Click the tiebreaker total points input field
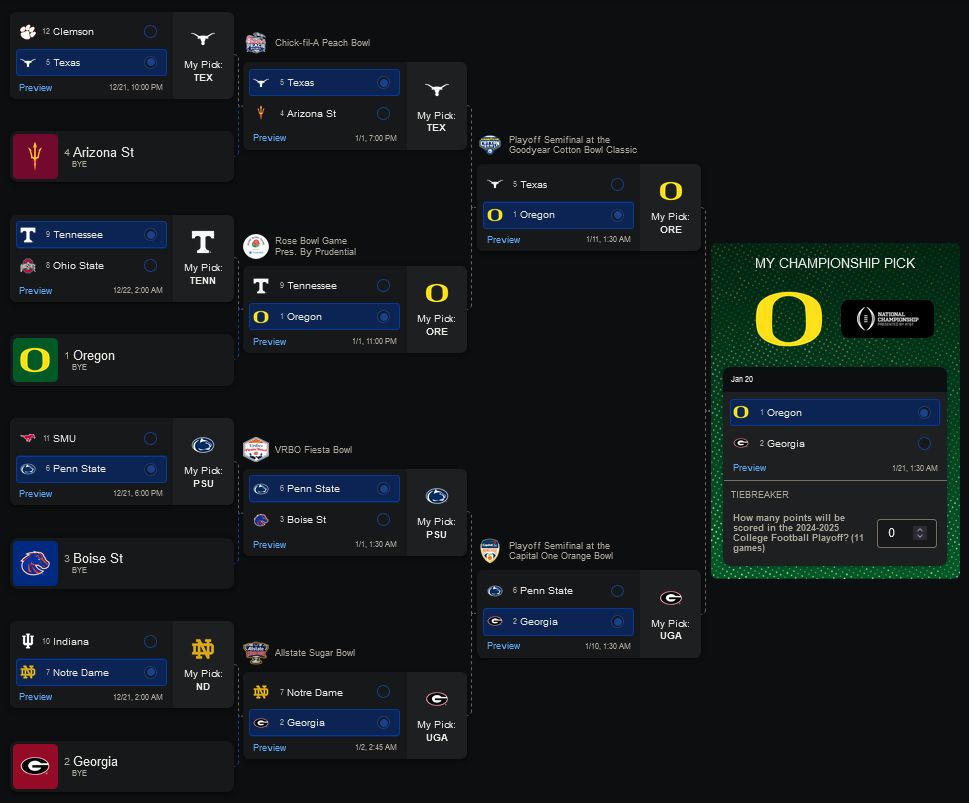Viewport: 969px width, 803px height. [x=907, y=533]
